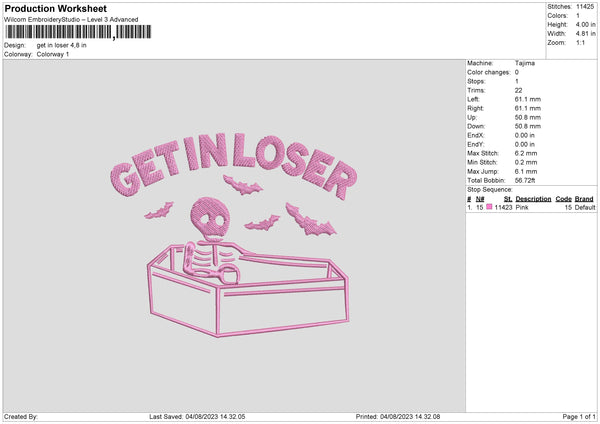Click the Max Jump value 6.1 mm
The image size is (600, 424).
click(526, 171)
